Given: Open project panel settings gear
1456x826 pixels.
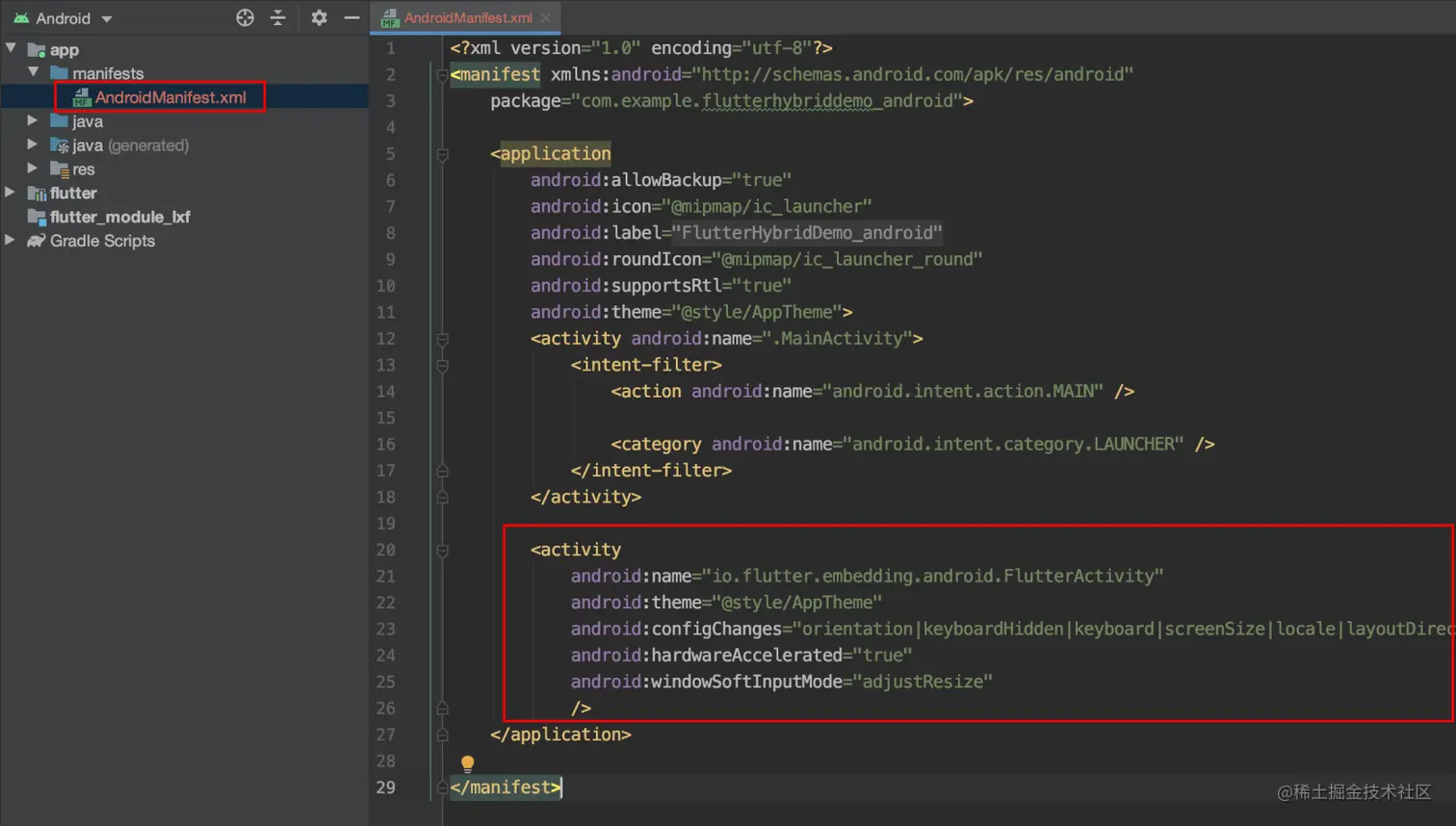Looking at the screenshot, I should coord(319,17).
